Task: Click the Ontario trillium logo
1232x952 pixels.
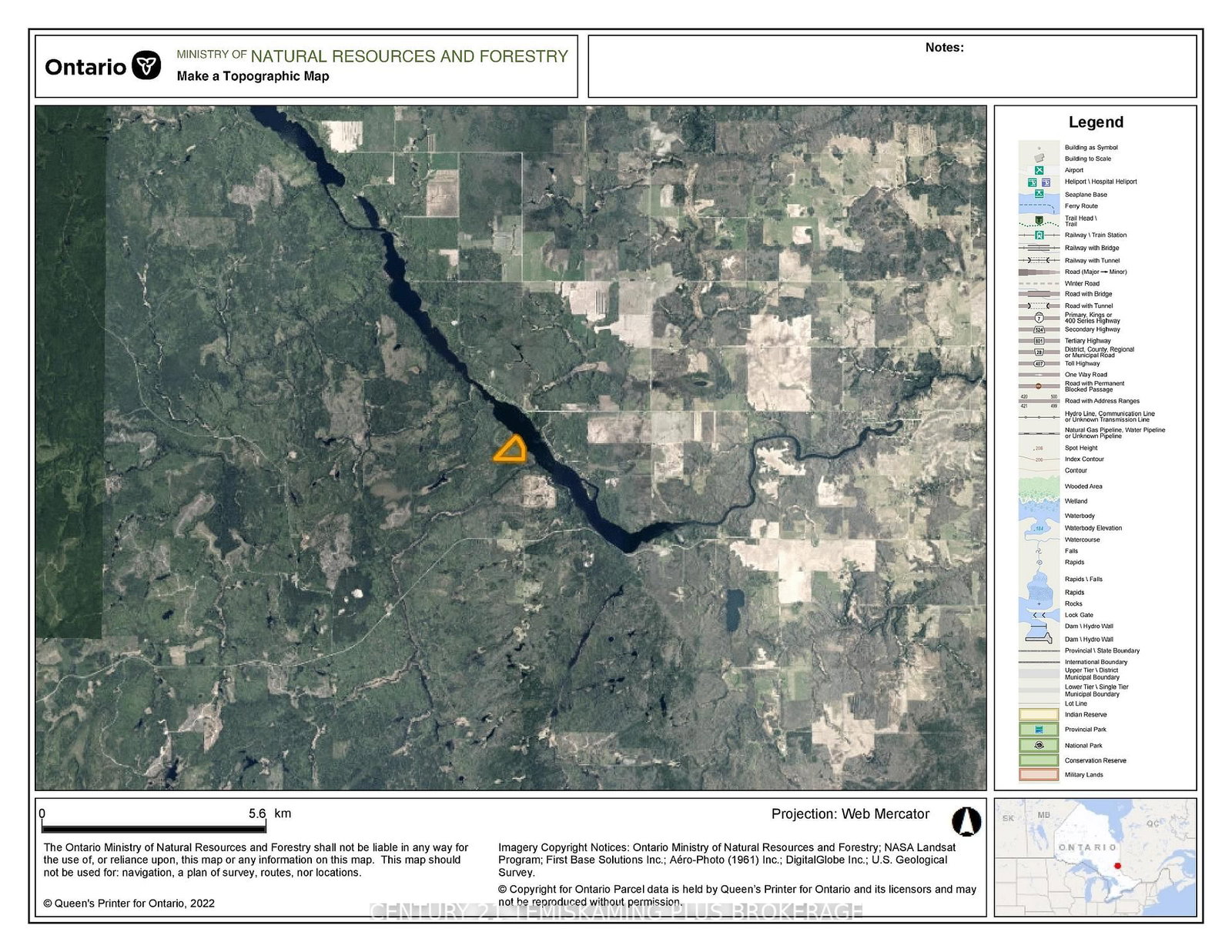Action: (146, 65)
